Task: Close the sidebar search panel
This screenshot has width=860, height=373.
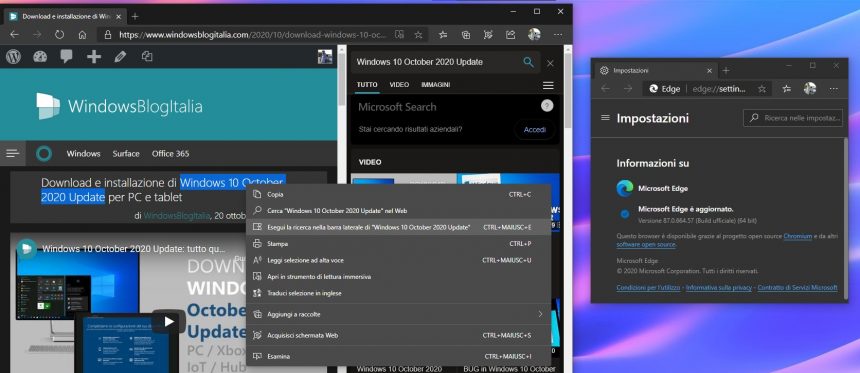Action: (550, 63)
